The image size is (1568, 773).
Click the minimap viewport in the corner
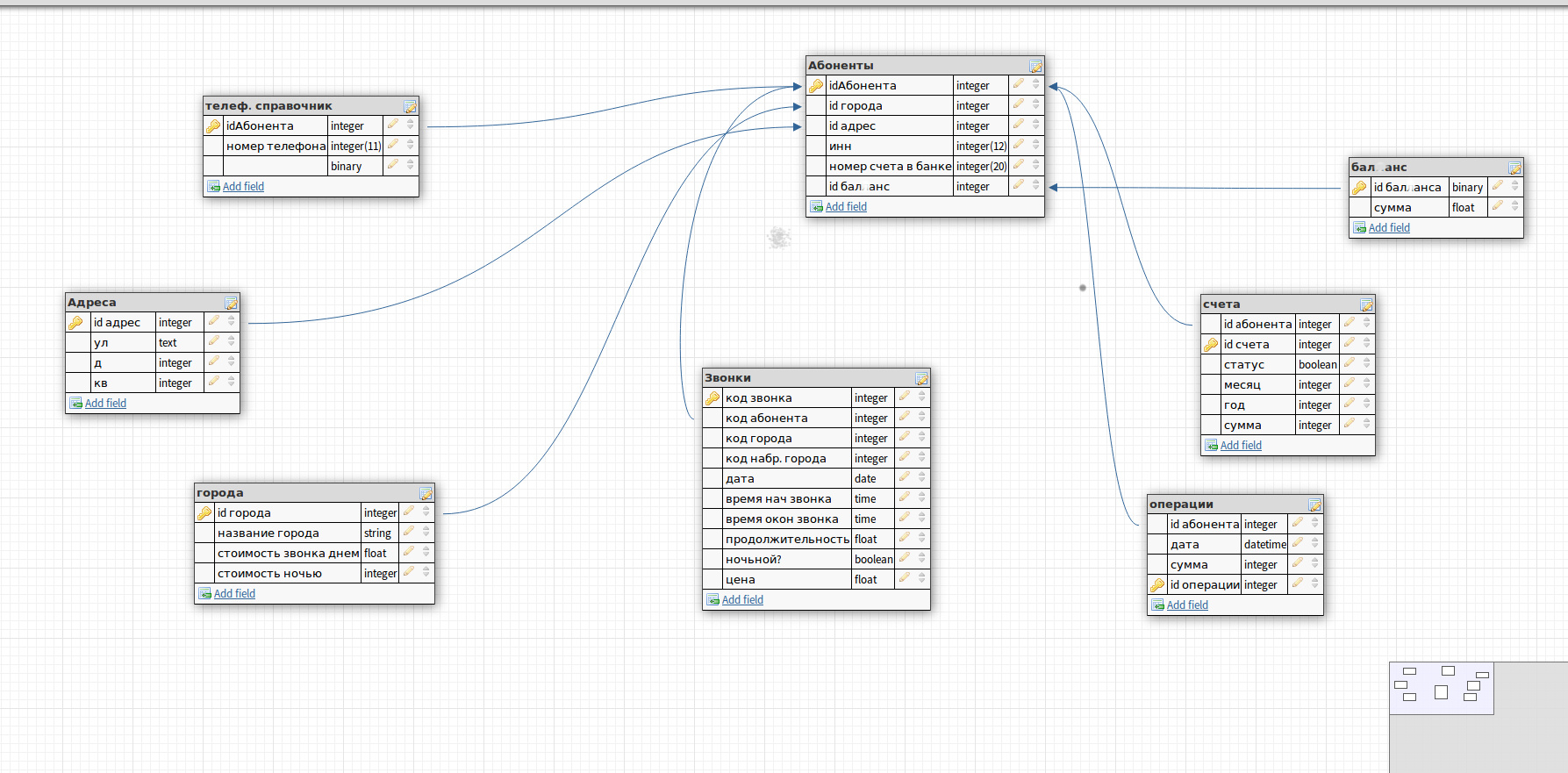1442,688
